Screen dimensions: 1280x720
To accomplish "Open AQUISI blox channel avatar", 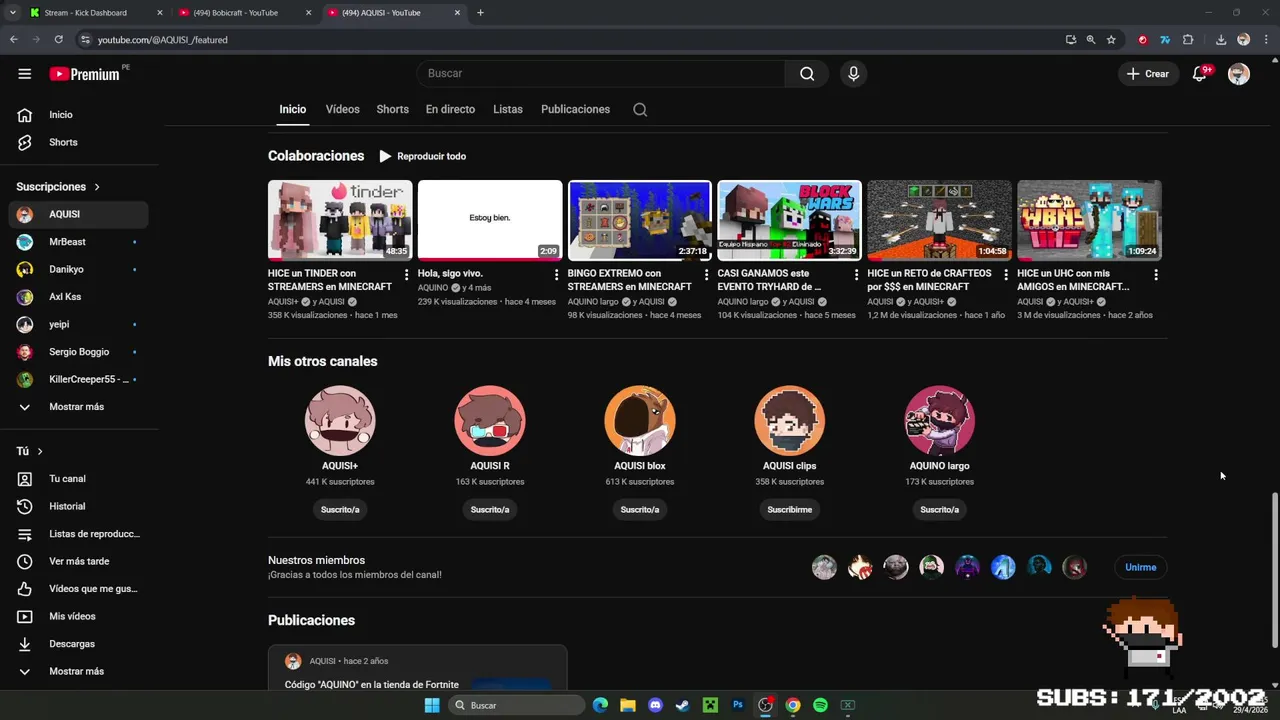I will (x=640, y=420).
